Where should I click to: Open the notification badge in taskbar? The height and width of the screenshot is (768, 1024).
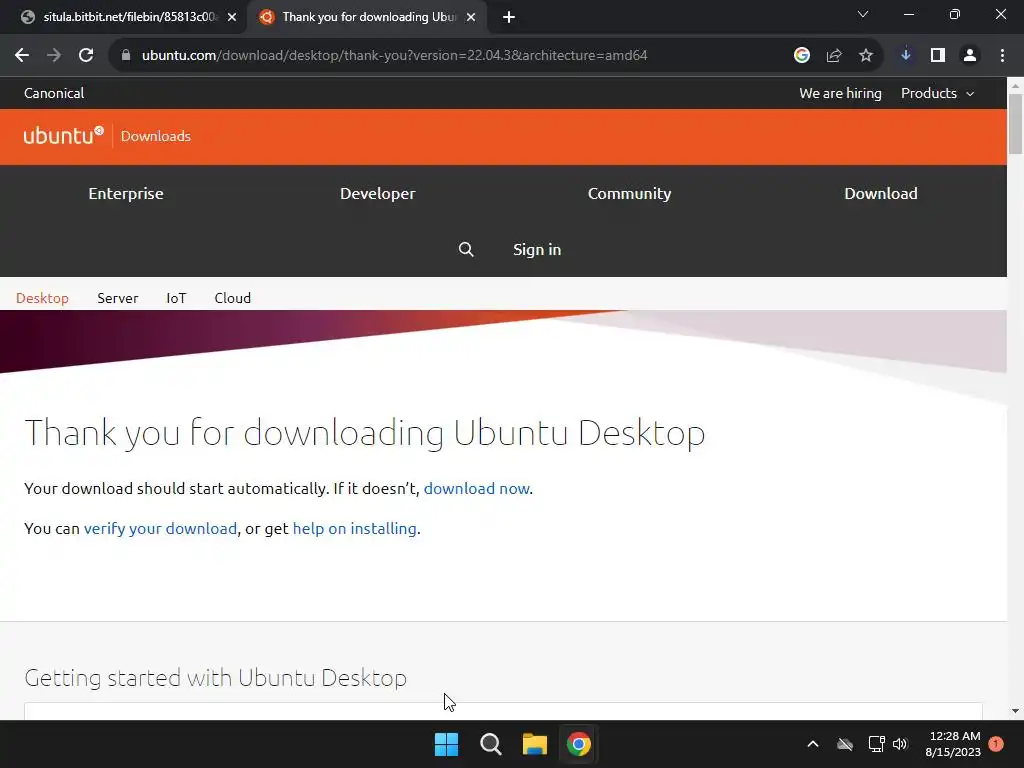pyautogui.click(x=996, y=744)
